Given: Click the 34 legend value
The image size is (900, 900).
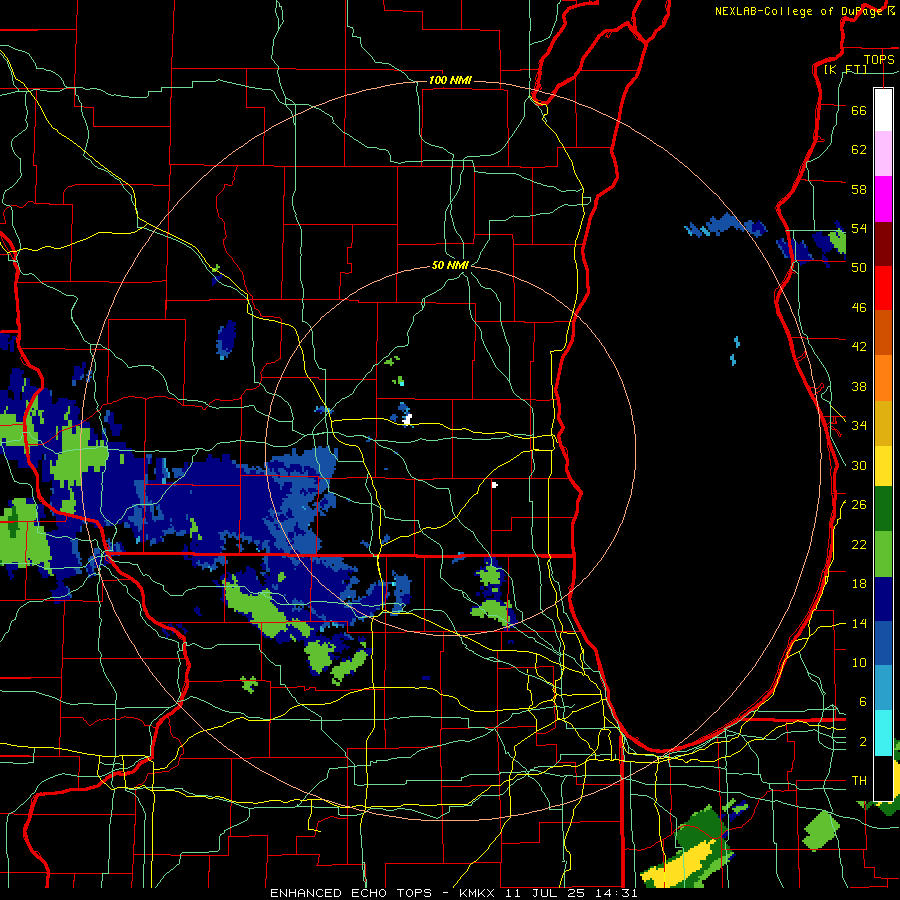Looking at the screenshot, I should tap(859, 426).
